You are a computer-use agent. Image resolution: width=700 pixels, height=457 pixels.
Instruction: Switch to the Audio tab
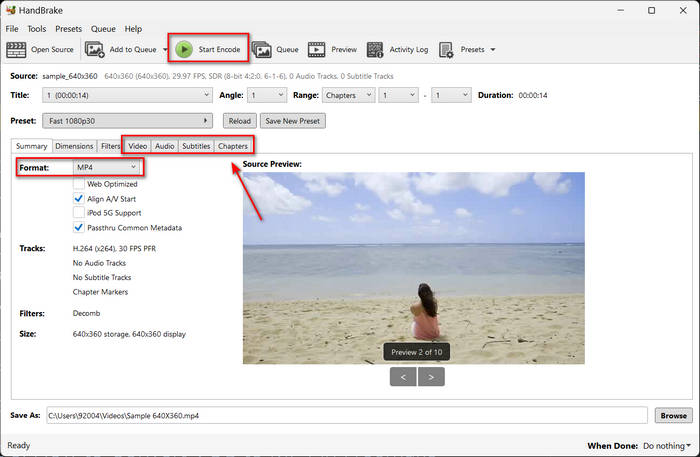point(165,146)
